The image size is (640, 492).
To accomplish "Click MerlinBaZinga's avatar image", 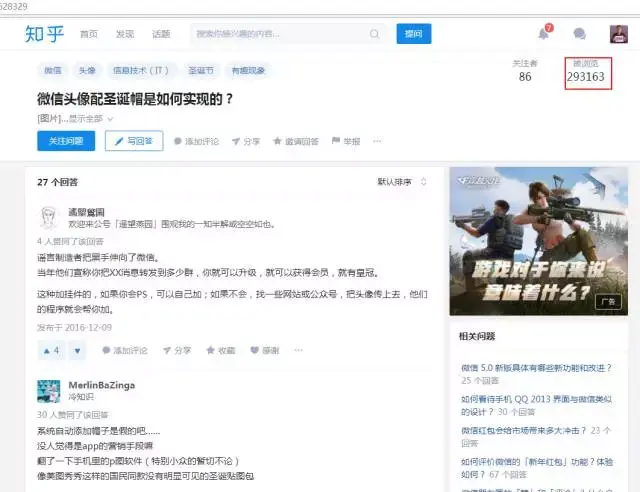I will click(49, 391).
